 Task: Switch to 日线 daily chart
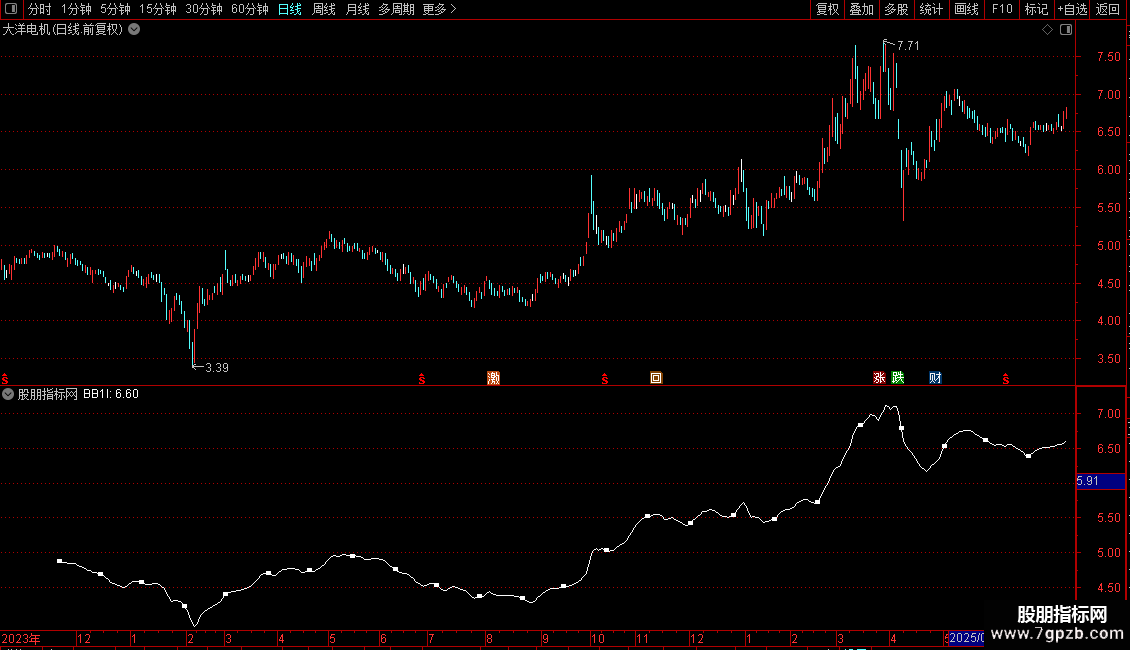coord(290,9)
